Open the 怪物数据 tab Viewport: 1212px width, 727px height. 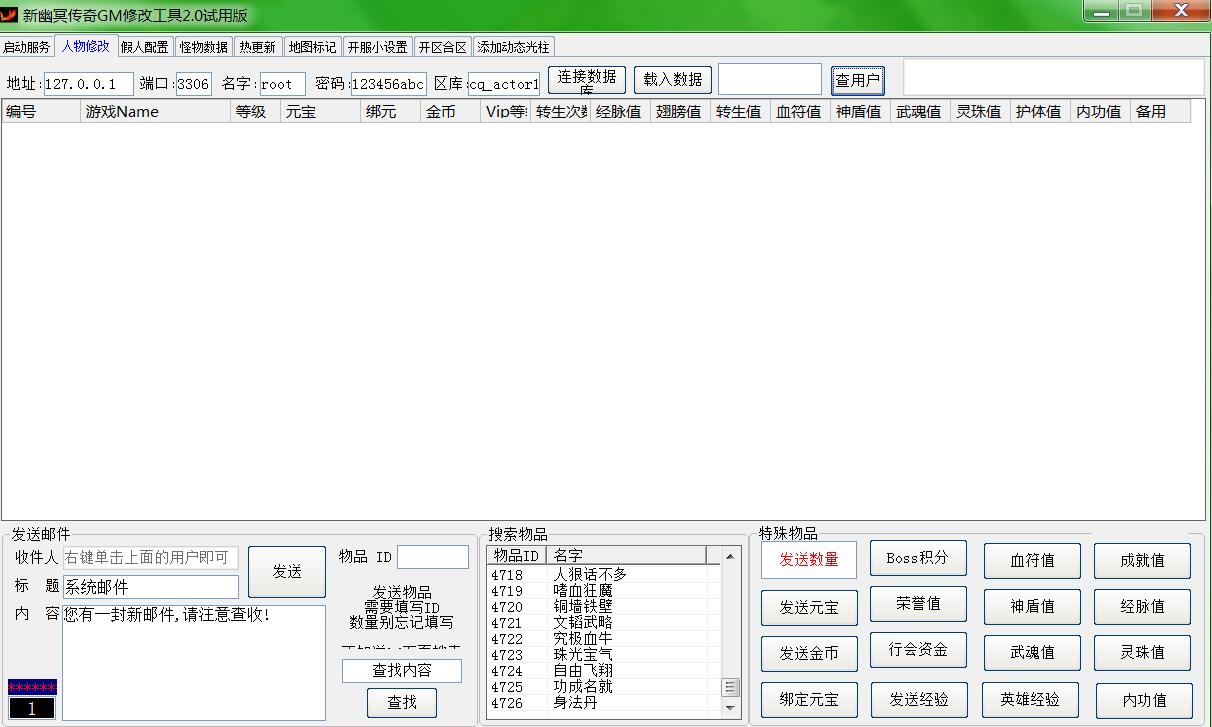click(204, 47)
